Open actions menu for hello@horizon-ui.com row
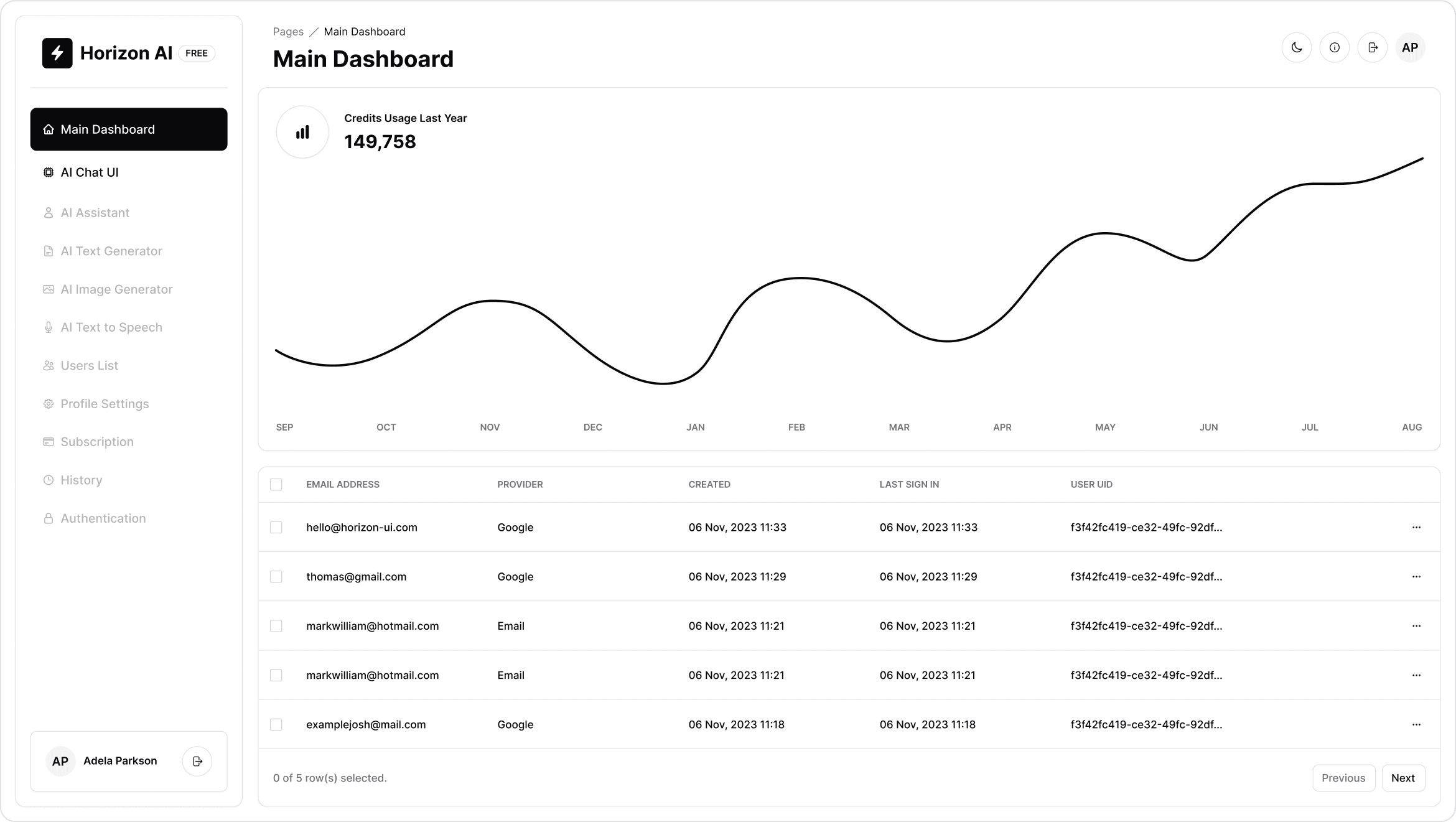Image resolution: width=1456 pixels, height=822 pixels. point(1416,528)
